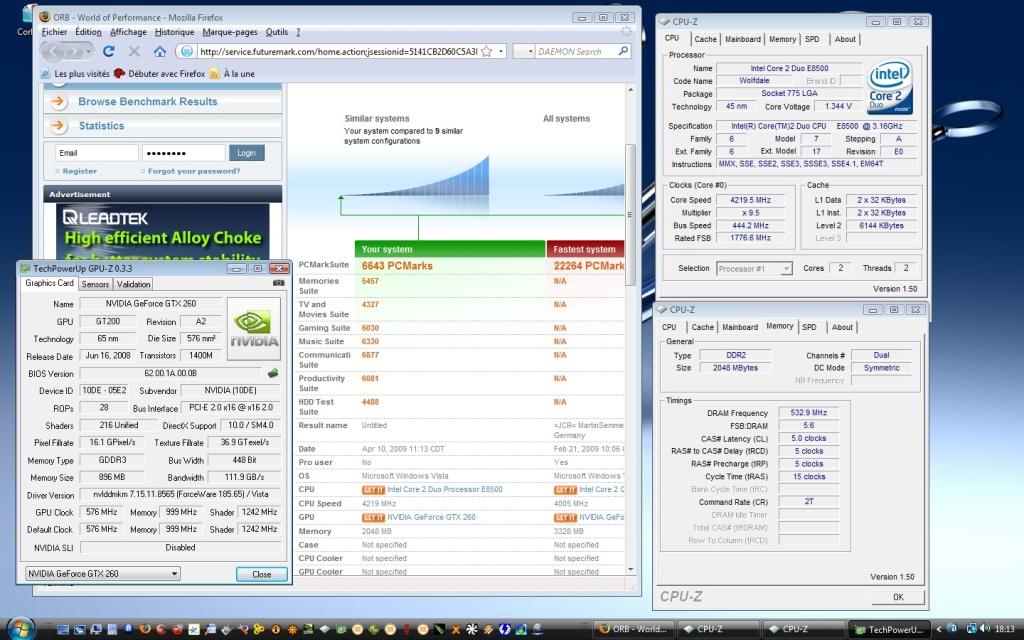The image size is (1024, 640).
Task: Click the DAEMON Search field
Action: (575, 51)
